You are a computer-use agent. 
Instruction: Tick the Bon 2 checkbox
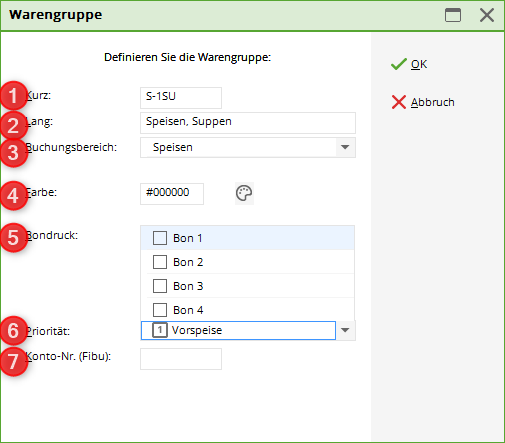[160, 262]
